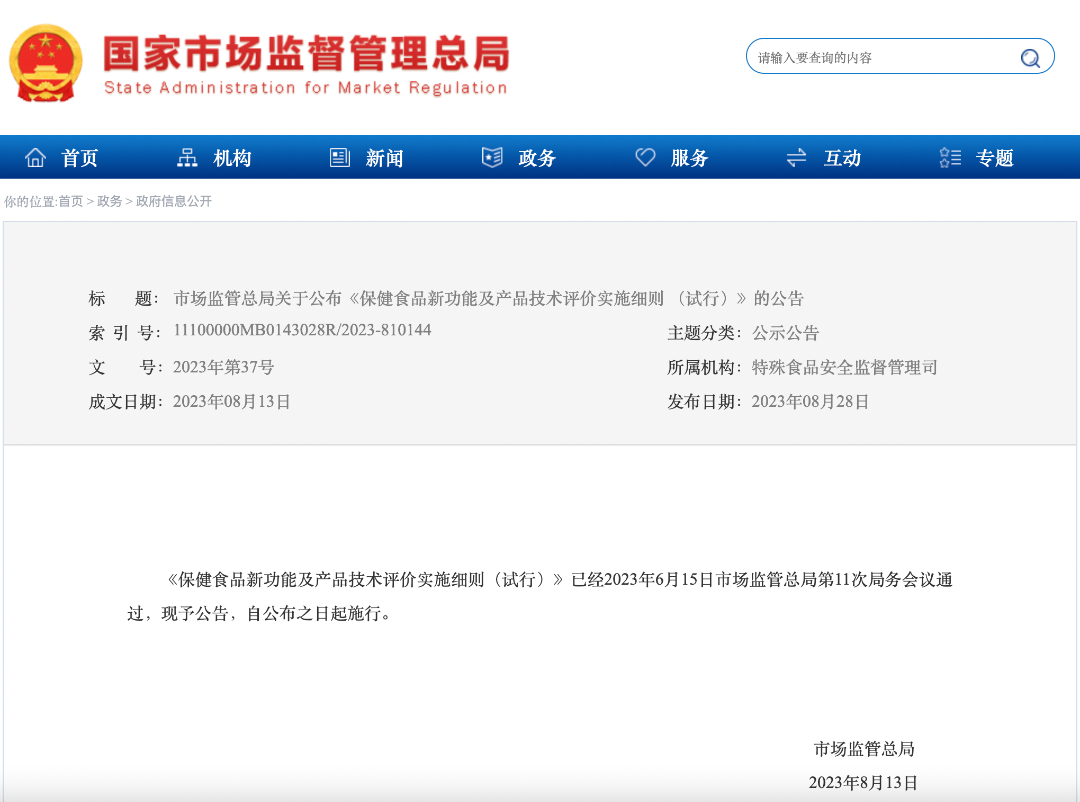Click the document icon beside 政务

click(492, 157)
